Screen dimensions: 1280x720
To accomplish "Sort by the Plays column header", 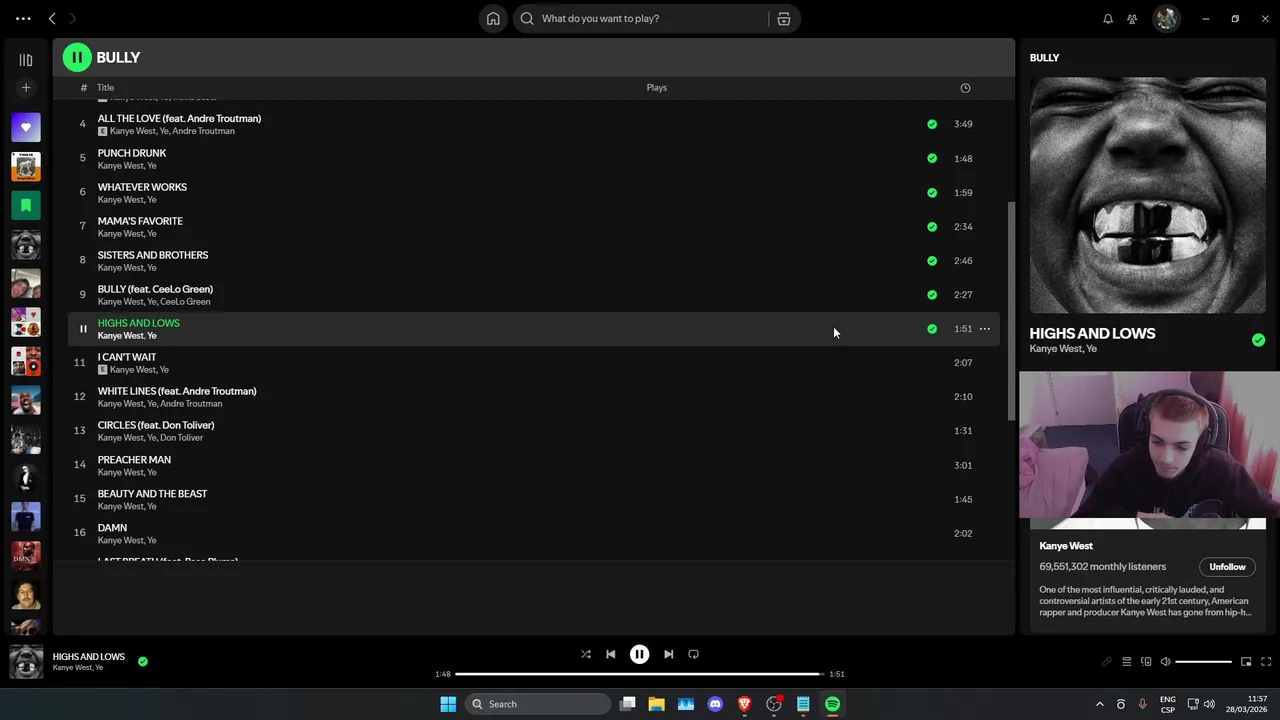I will [x=656, y=88].
